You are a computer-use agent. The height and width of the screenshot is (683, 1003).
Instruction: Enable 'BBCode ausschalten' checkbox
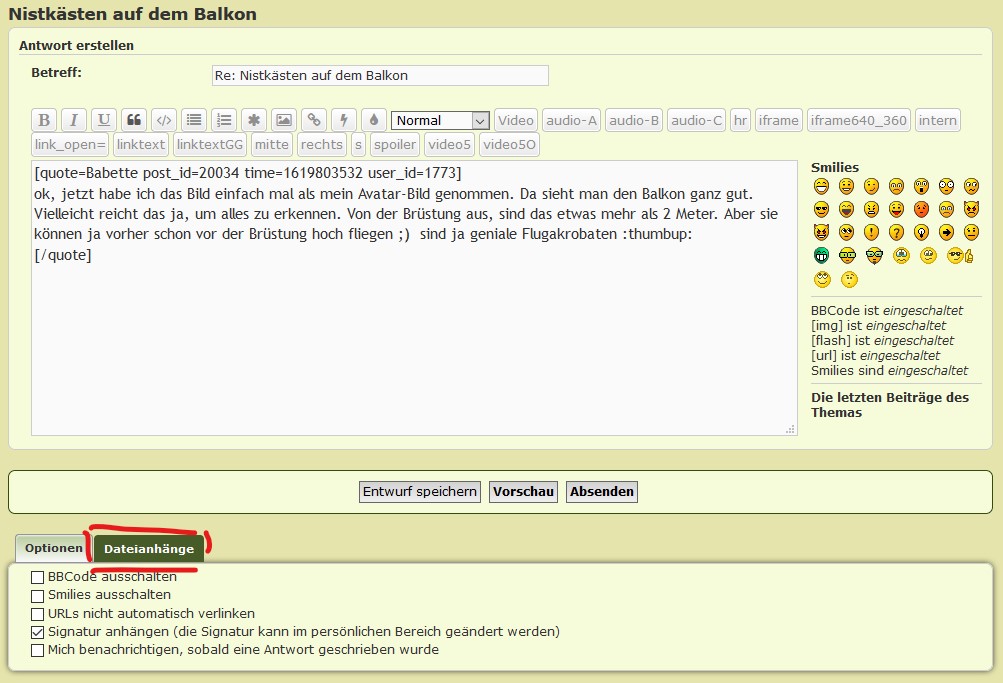tap(38, 577)
